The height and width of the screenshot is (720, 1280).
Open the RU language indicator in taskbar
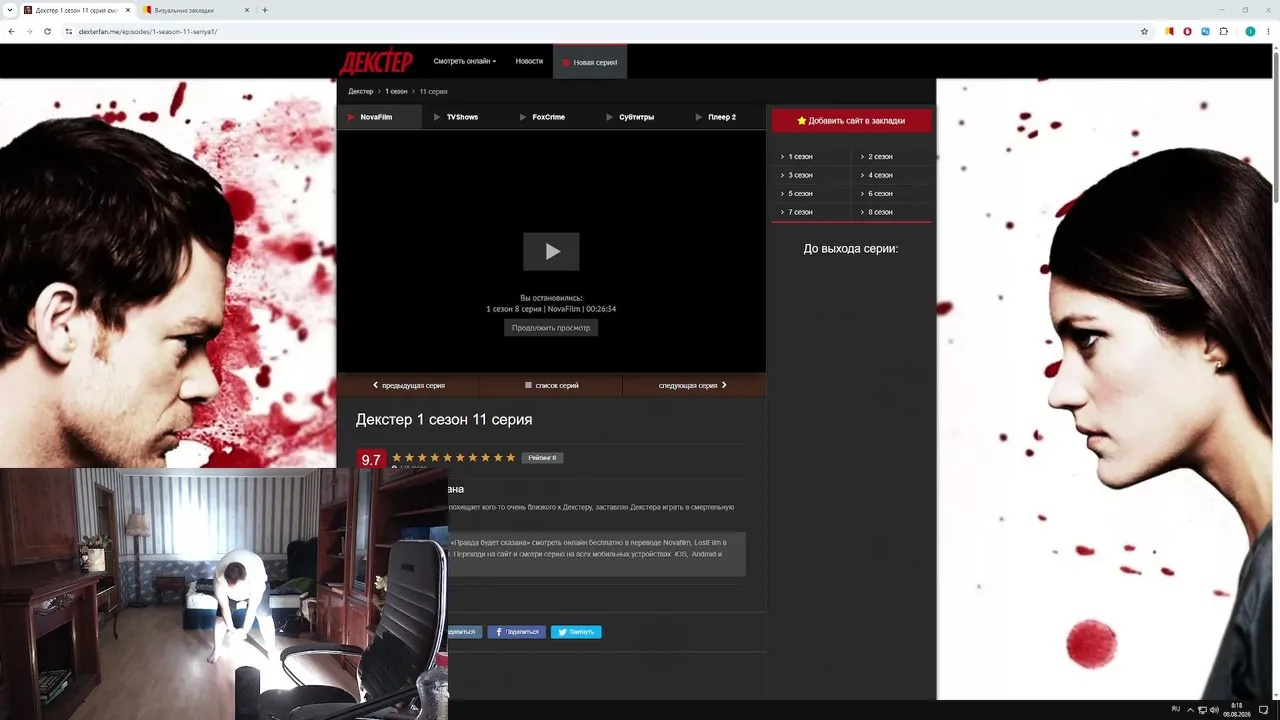[1176, 709]
